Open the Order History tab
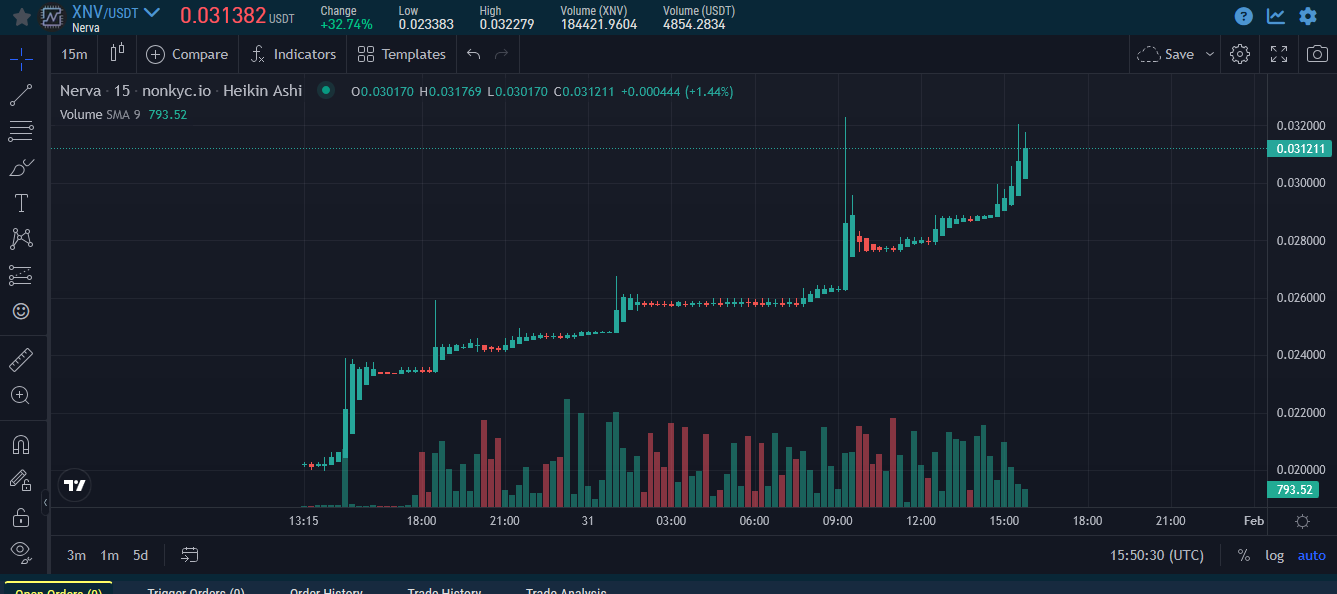Viewport: 1337px width, 594px height. (x=325, y=589)
